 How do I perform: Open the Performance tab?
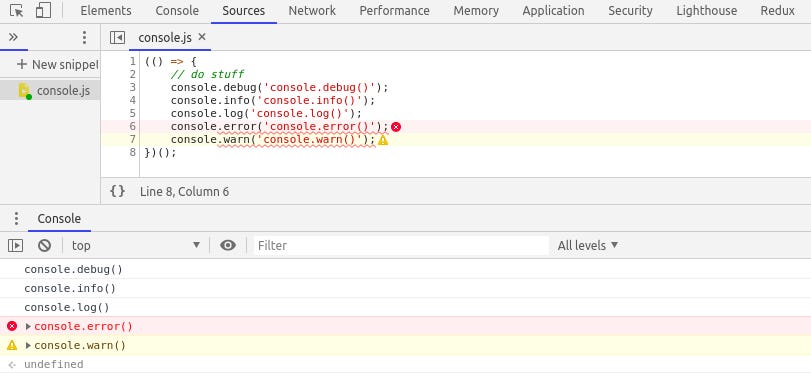point(394,11)
